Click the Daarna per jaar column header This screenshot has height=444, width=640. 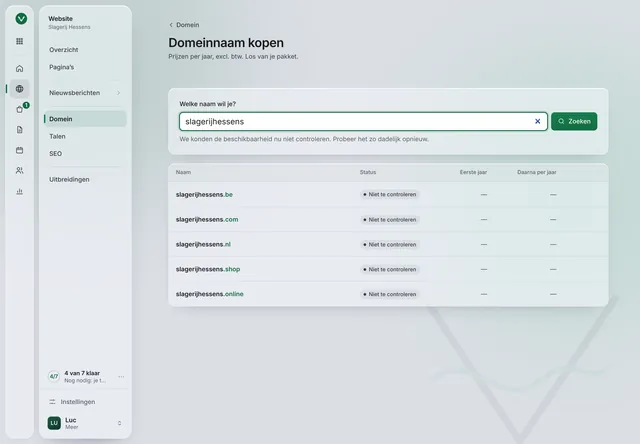[537, 172]
